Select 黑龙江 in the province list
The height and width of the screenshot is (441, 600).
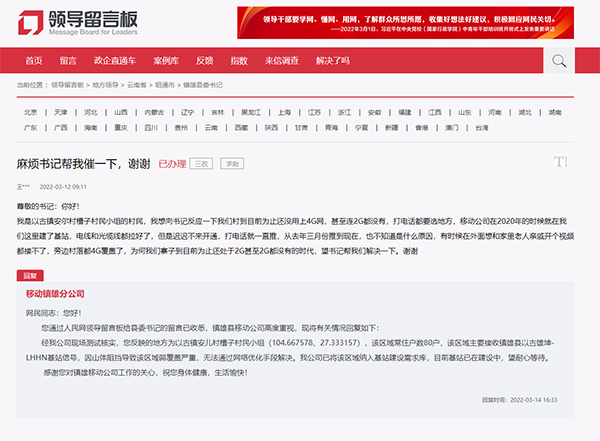click(x=251, y=112)
